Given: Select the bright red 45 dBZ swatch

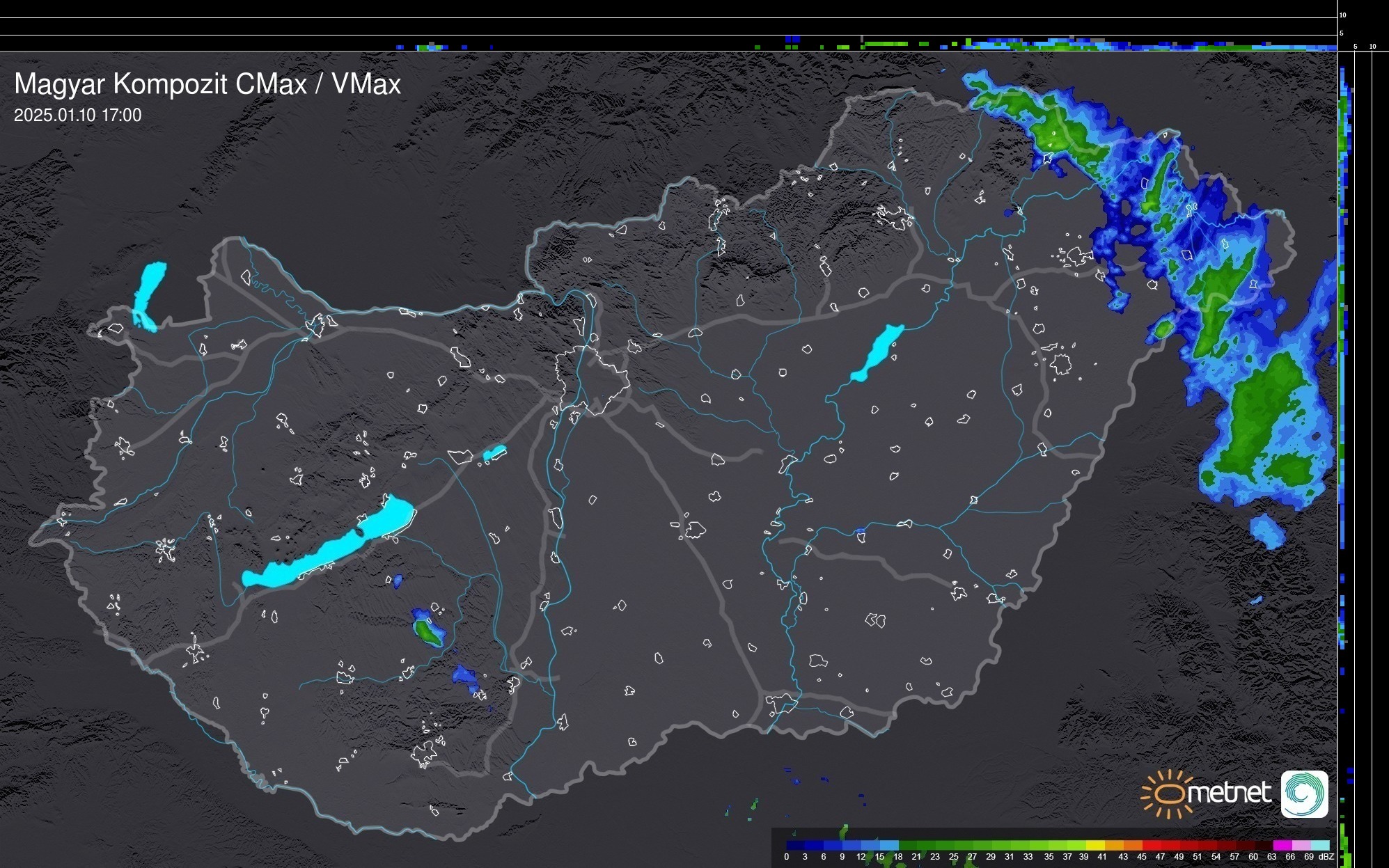Looking at the screenshot, I should [x=1151, y=846].
